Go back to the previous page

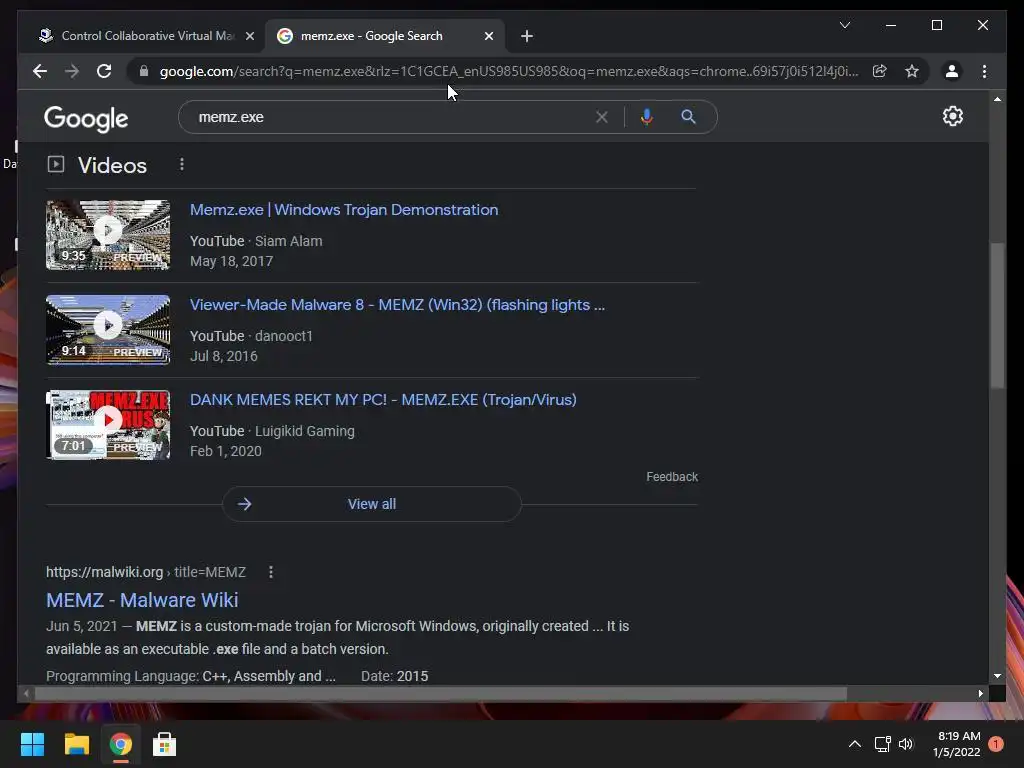[40, 71]
